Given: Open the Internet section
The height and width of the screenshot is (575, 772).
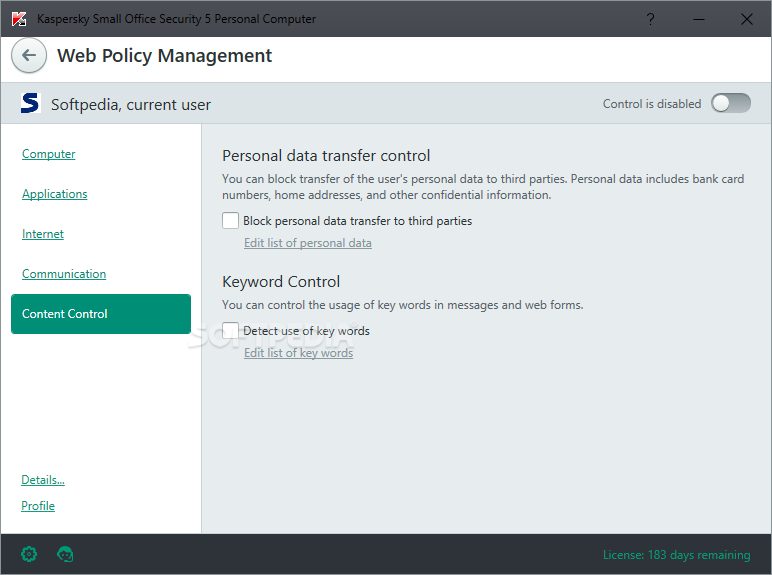Looking at the screenshot, I should pyautogui.click(x=43, y=234).
